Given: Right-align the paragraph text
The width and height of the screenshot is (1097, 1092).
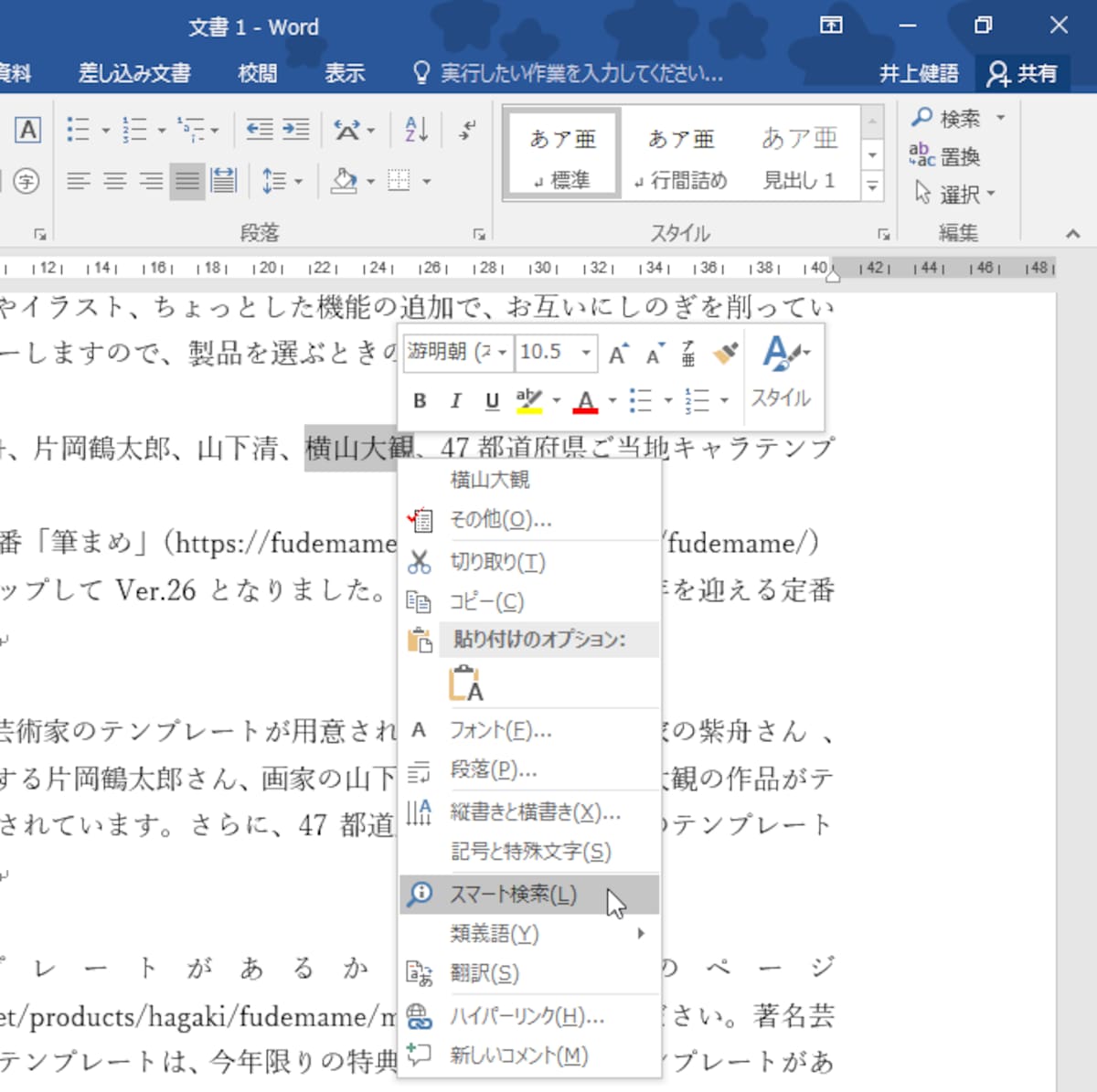Looking at the screenshot, I should click(151, 181).
